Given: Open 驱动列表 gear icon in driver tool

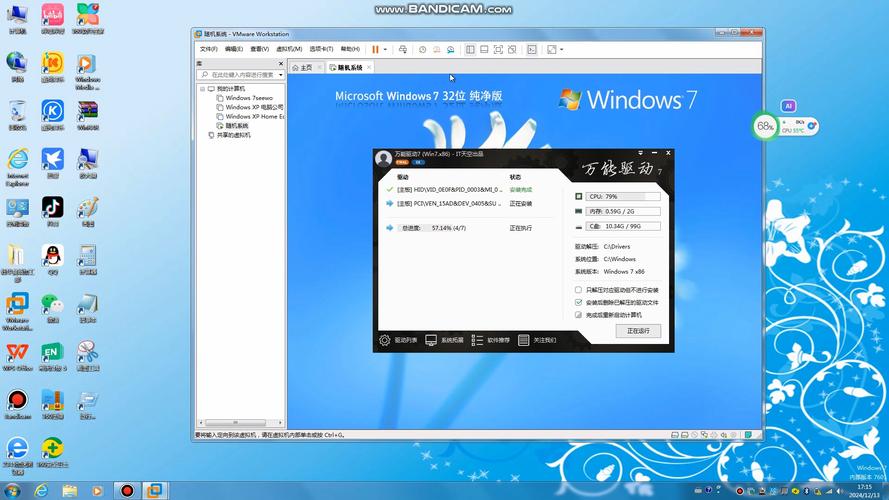Looking at the screenshot, I should click(385, 340).
